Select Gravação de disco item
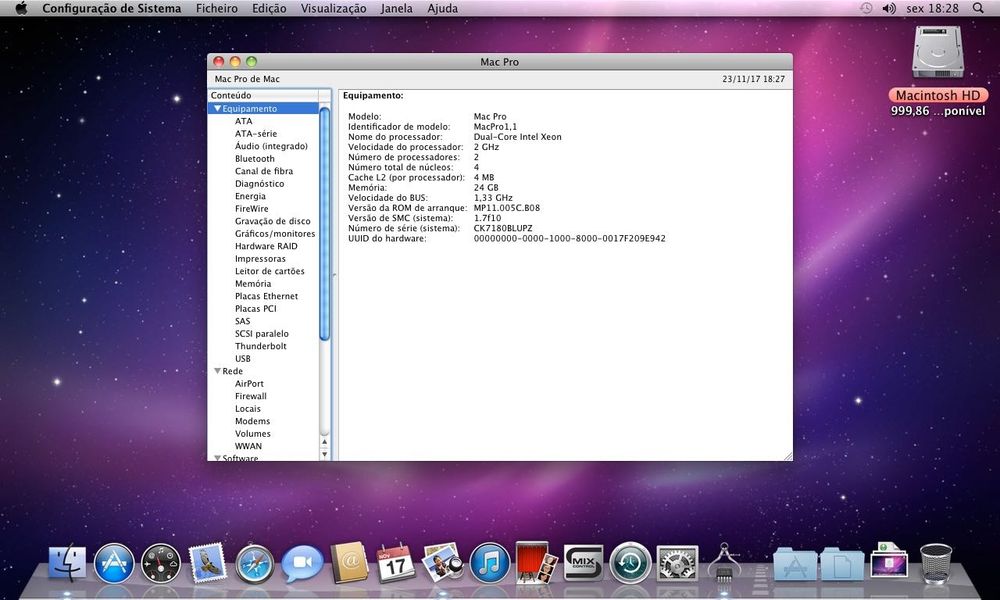 tap(272, 221)
